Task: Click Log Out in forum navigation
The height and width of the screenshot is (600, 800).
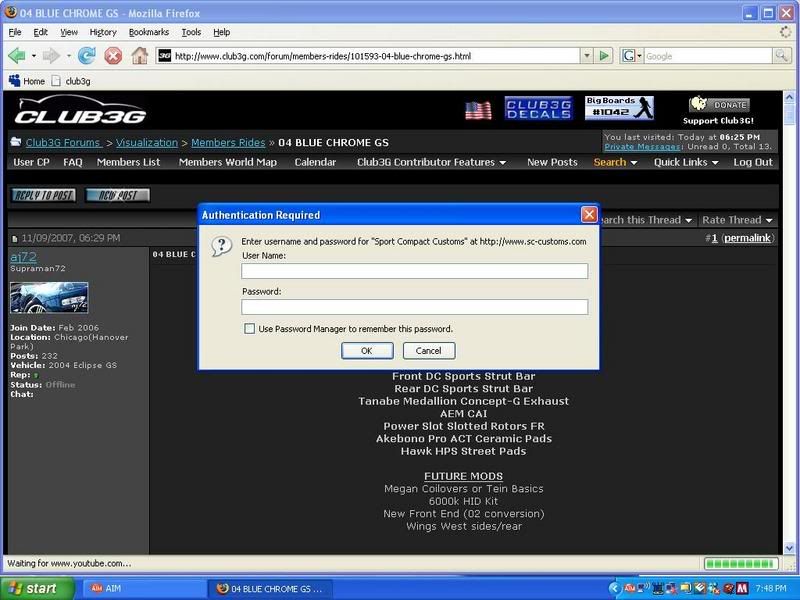Action: pyautogui.click(x=753, y=162)
